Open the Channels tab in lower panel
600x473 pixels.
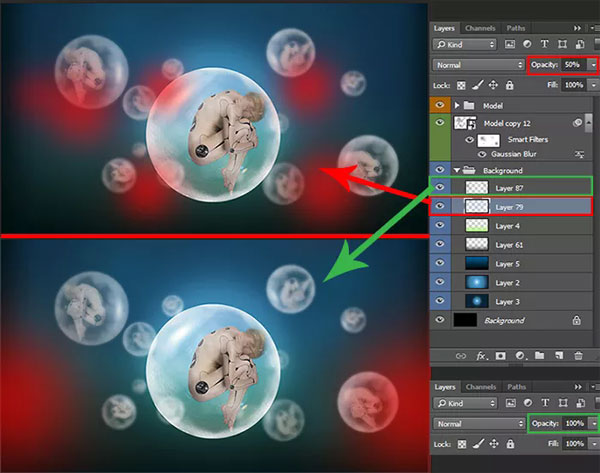coord(481,387)
